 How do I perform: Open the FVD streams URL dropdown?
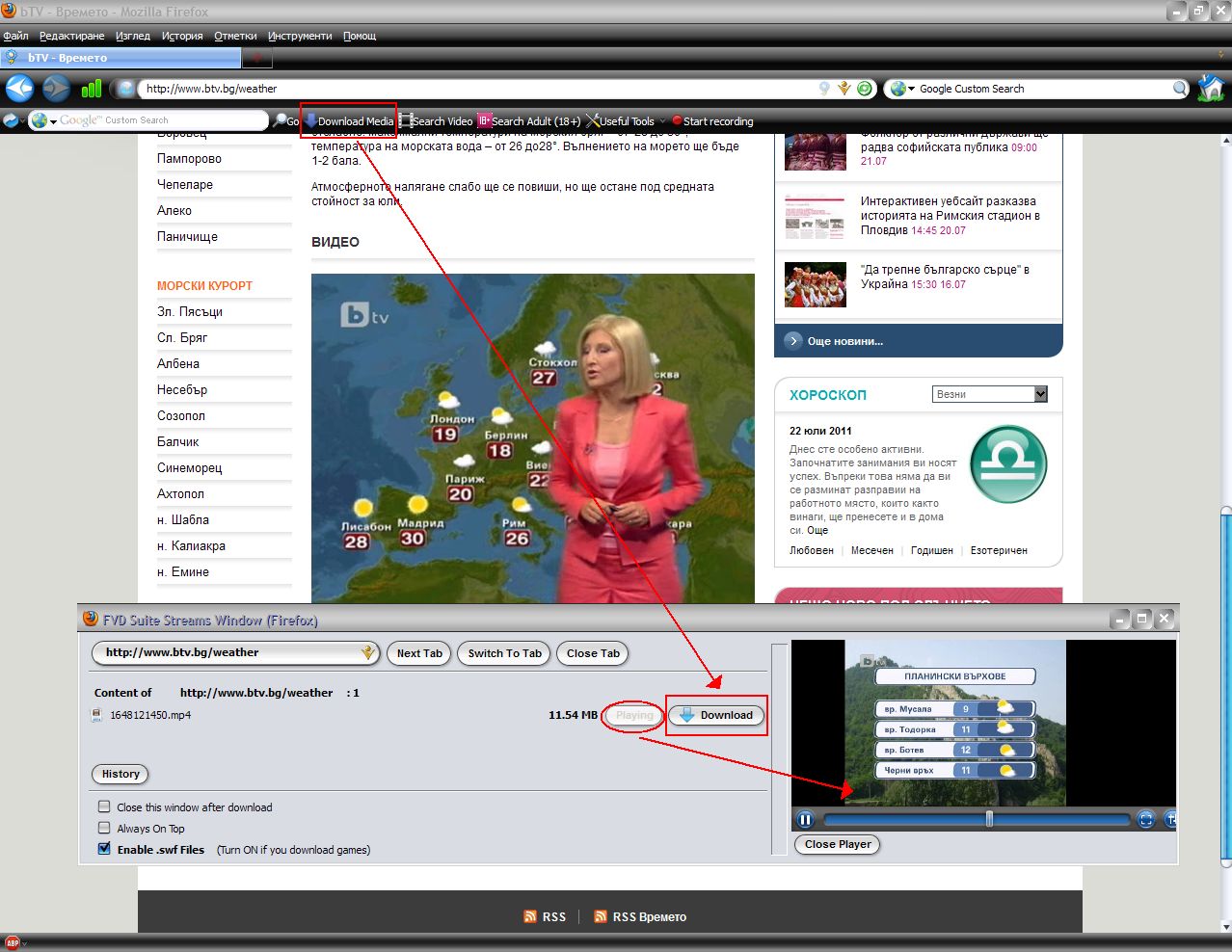coord(367,652)
